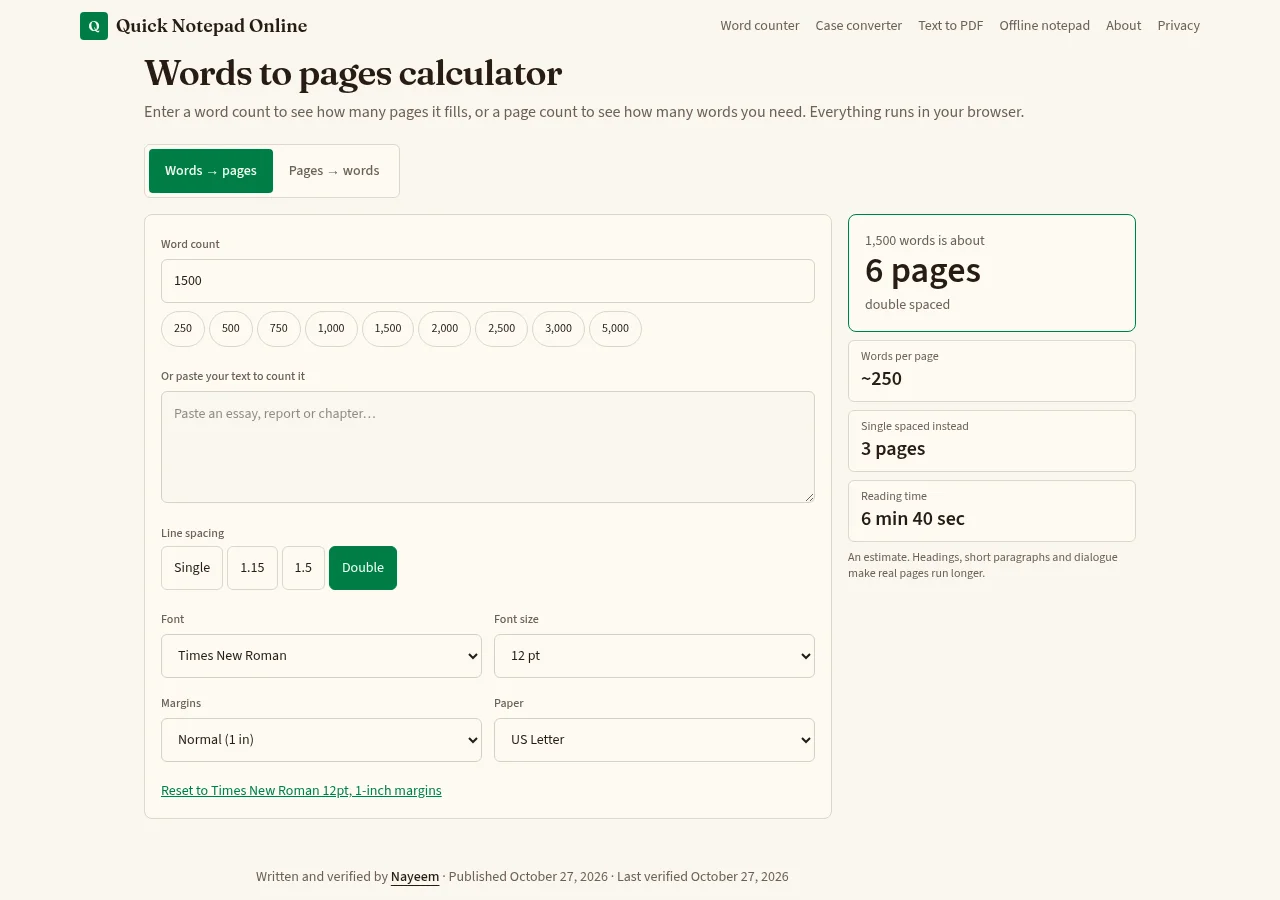Image resolution: width=1280 pixels, height=900 pixels.
Task: Open the Font size dropdown
Action: pyautogui.click(x=654, y=656)
